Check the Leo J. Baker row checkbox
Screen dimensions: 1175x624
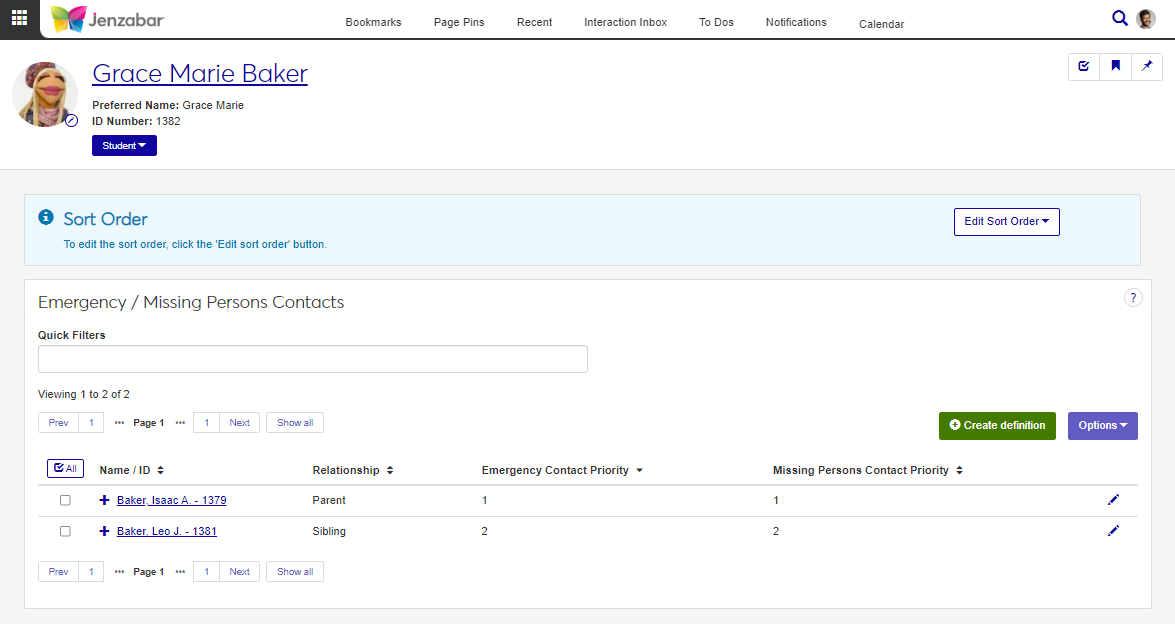(x=65, y=531)
